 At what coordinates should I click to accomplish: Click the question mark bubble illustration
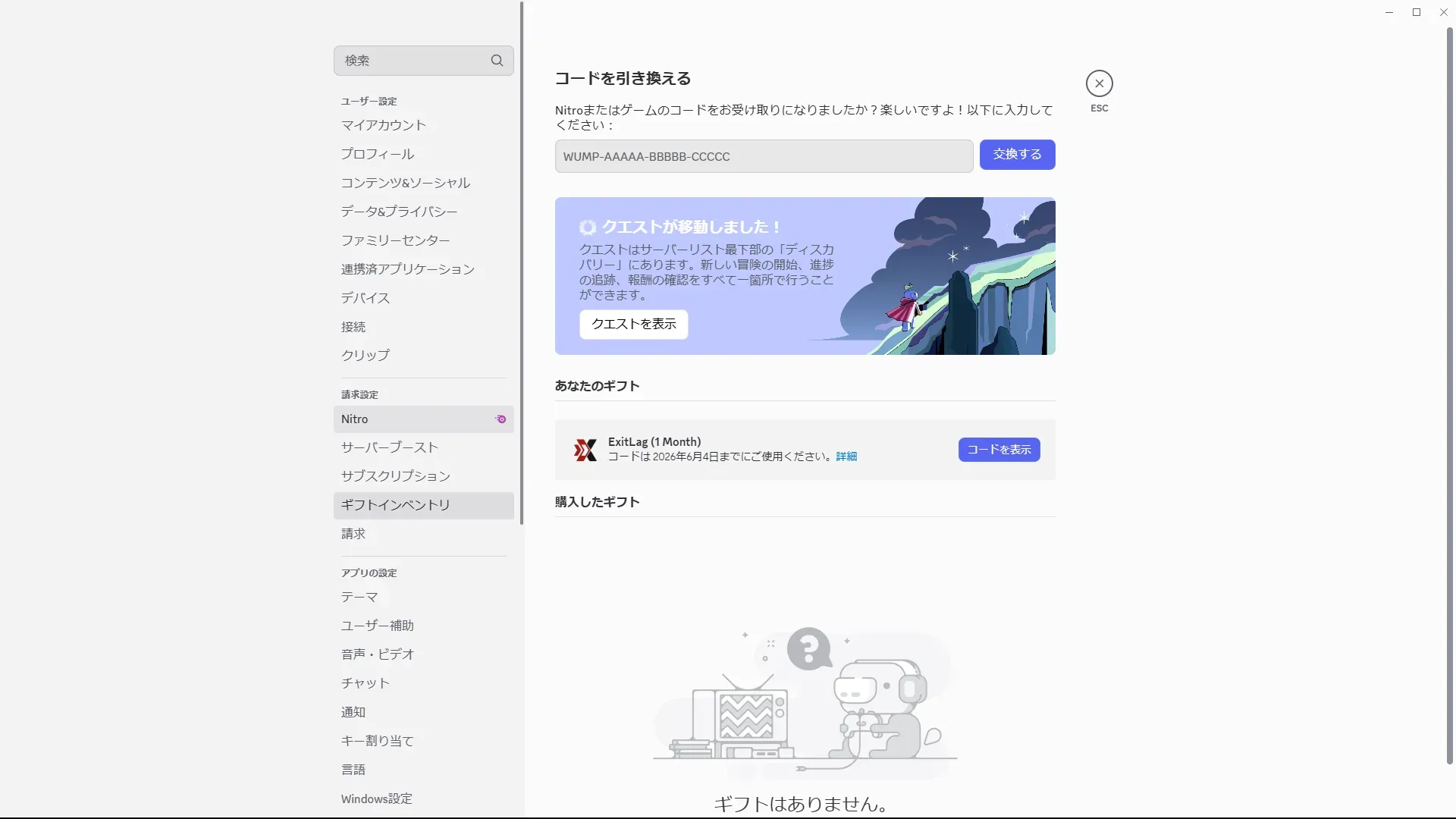pos(808,648)
